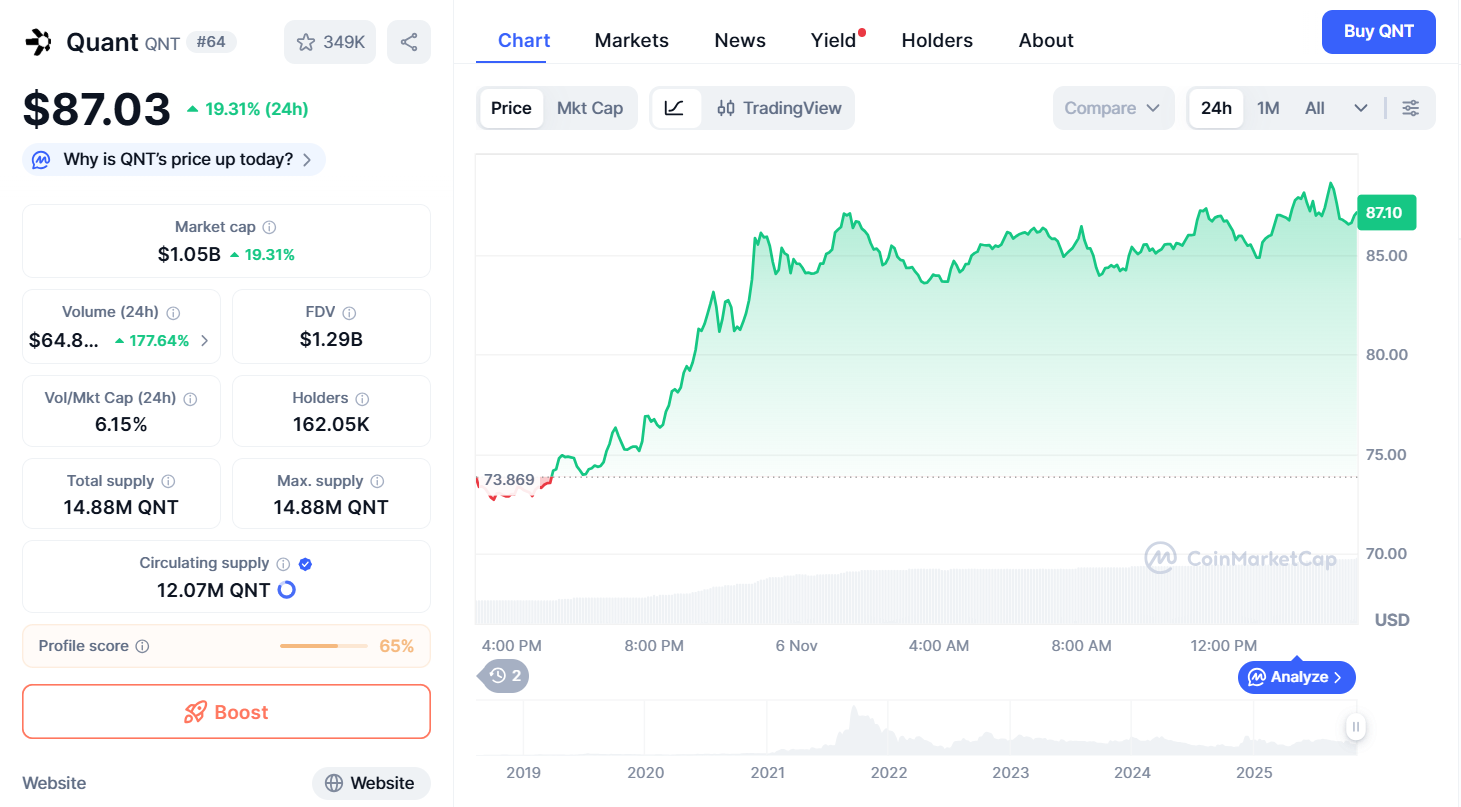
Task: Click the Profile score progress bar
Action: 323,646
